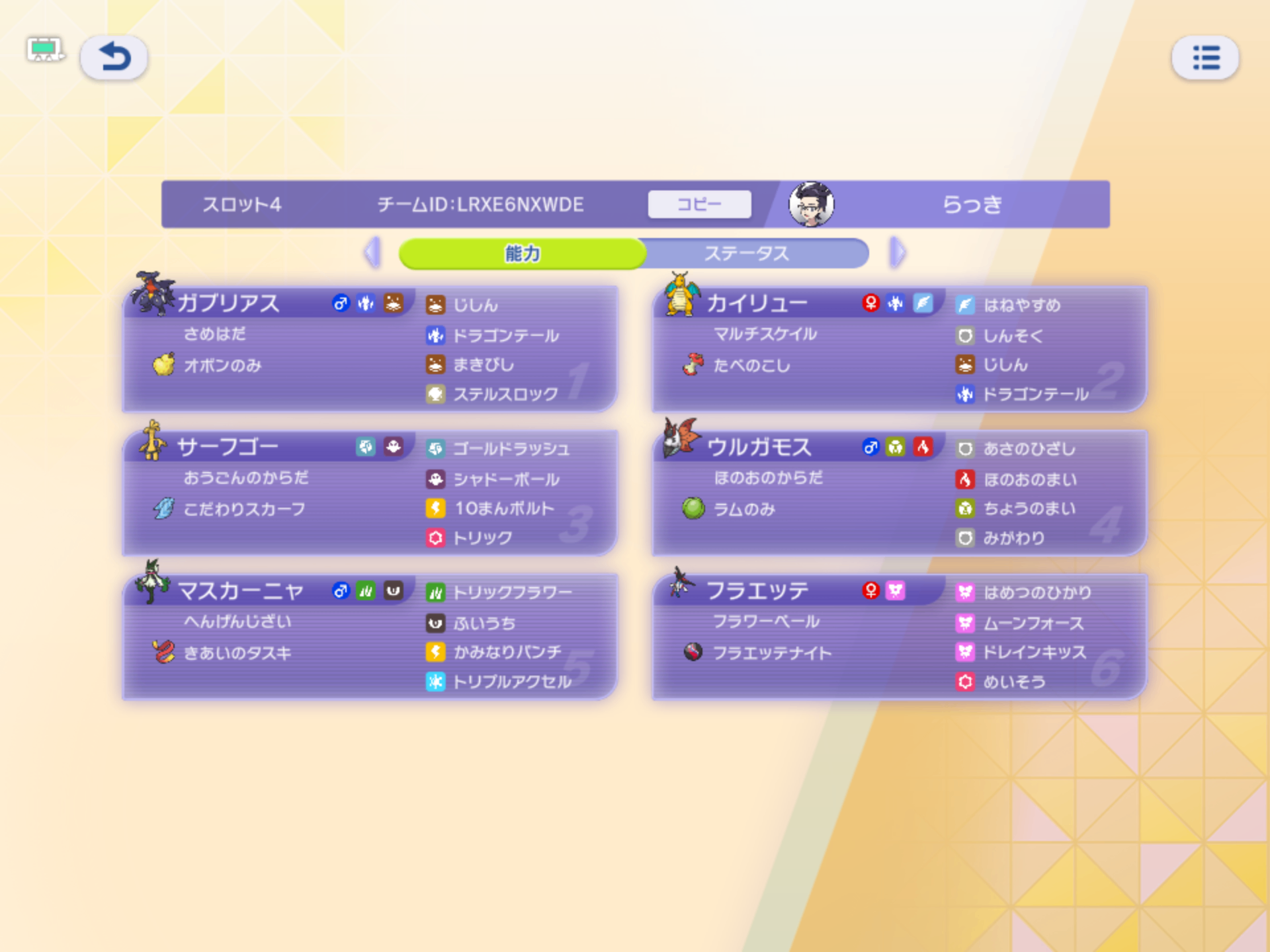
Task: Tap the フラワーベール ability text
Action: (x=767, y=621)
